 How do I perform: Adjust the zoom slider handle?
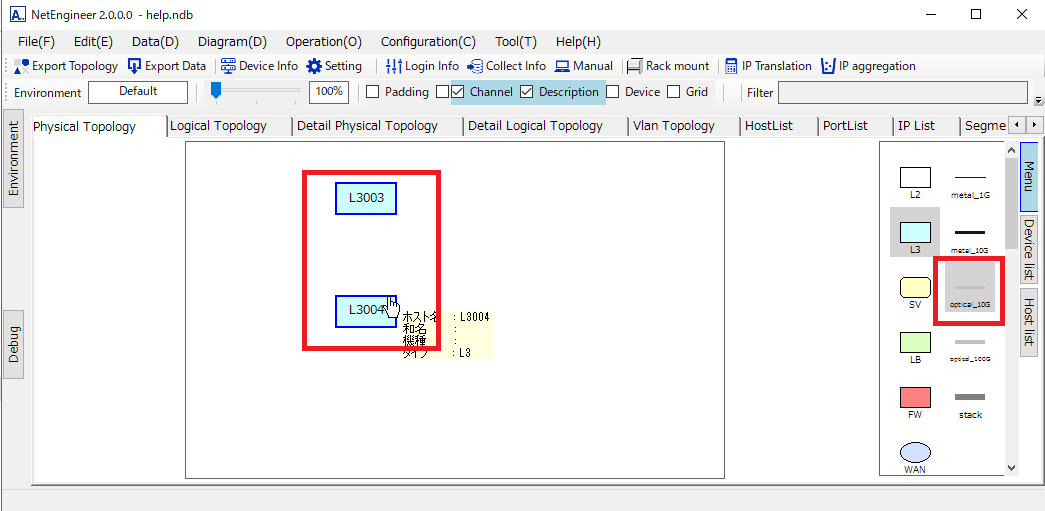point(216,91)
